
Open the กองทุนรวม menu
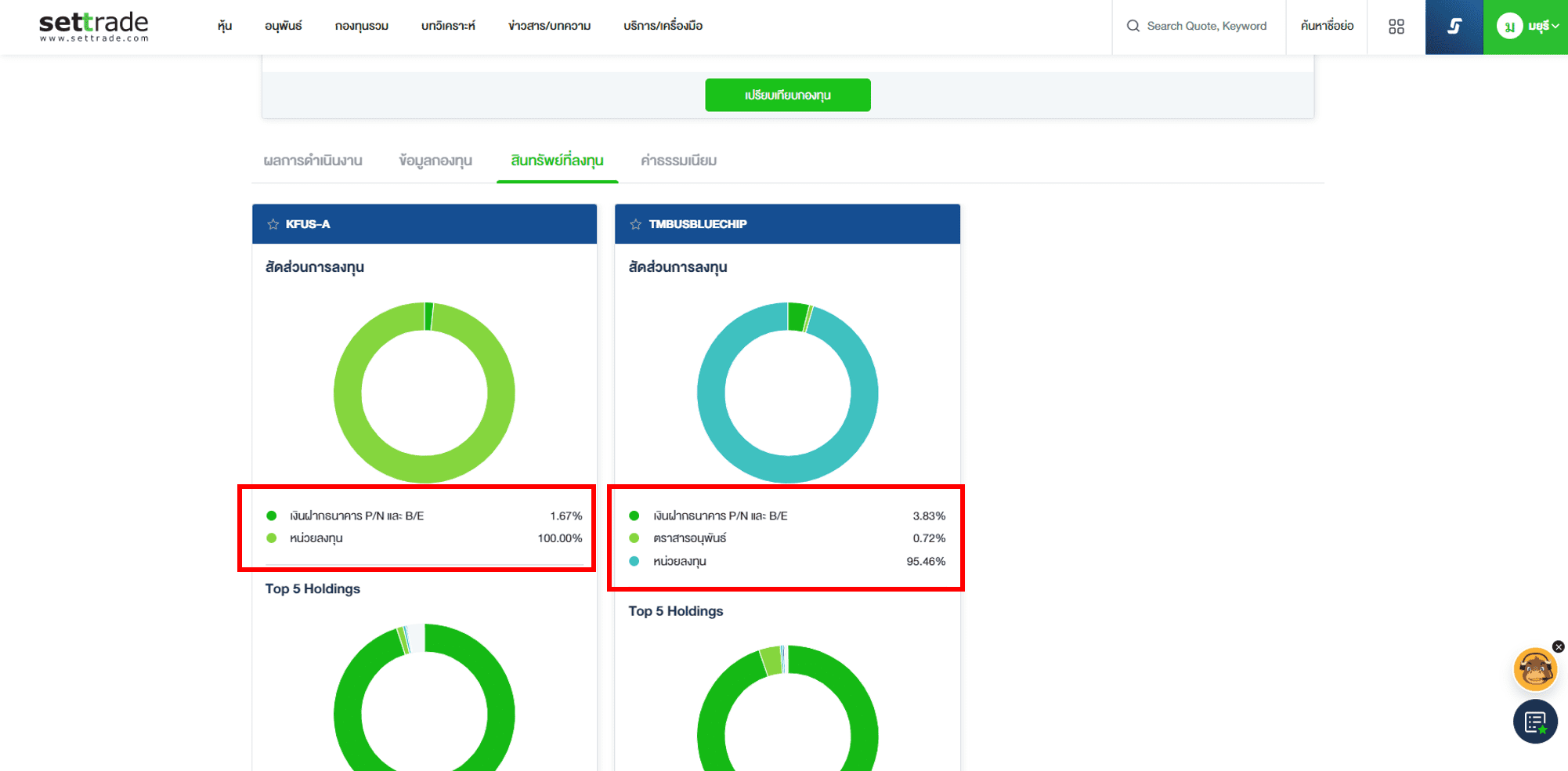pyautogui.click(x=361, y=26)
